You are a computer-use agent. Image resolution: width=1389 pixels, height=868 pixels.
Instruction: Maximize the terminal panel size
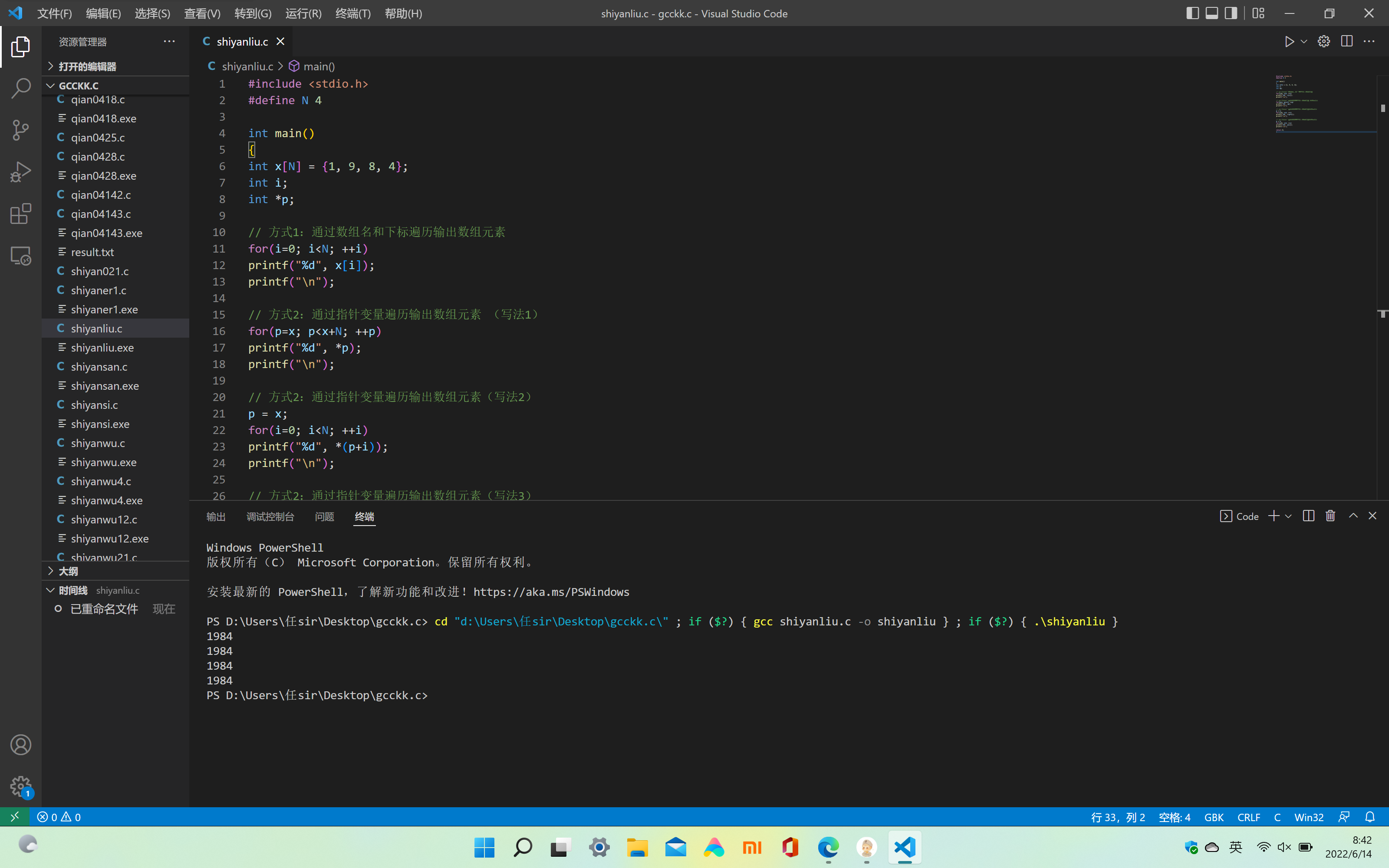click(1353, 516)
